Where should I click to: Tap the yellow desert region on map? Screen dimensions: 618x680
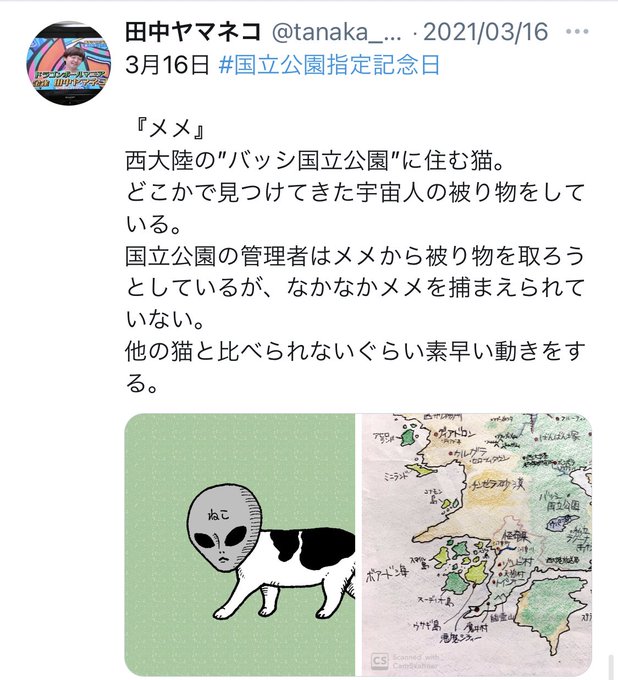(x=496, y=489)
